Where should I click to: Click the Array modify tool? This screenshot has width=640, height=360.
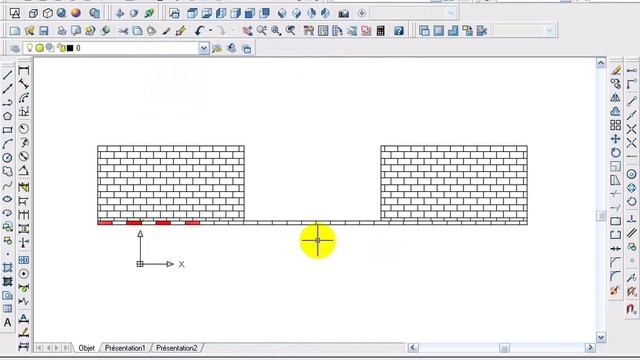[616, 125]
